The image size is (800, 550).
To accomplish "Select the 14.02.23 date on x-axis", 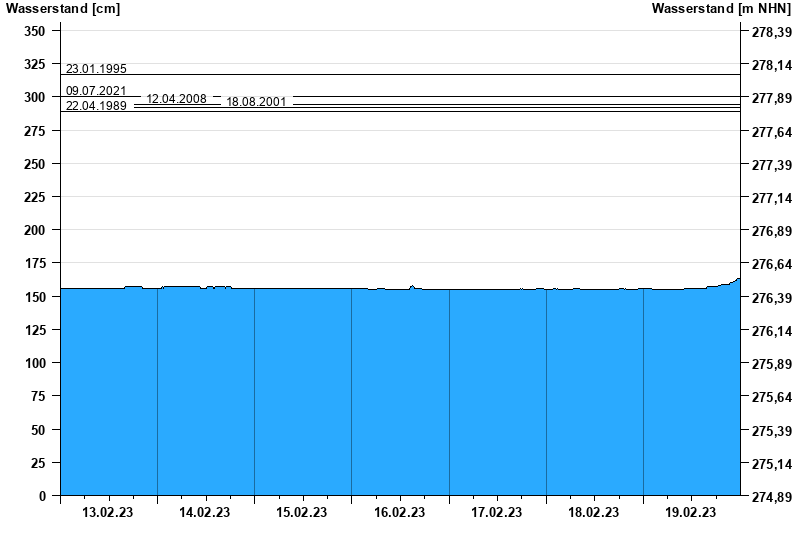I will (205, 513).
